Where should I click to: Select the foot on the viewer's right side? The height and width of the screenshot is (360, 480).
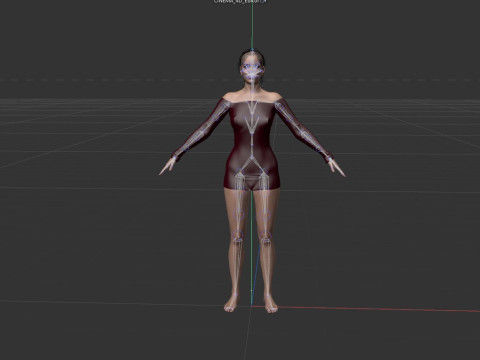coord(271,304)
